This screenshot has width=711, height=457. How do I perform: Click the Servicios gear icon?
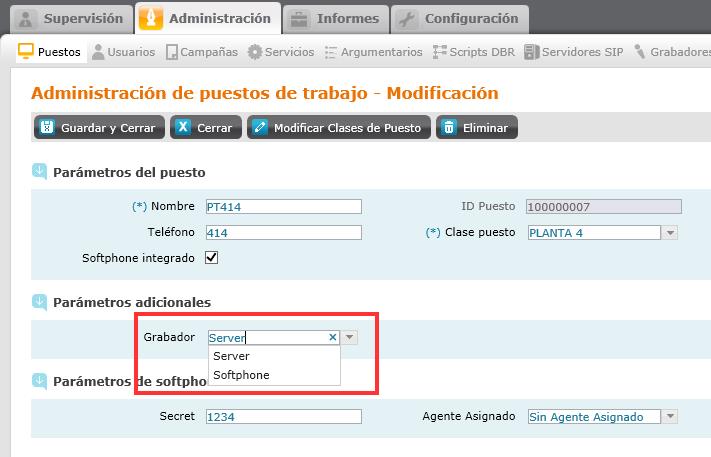(255, 52)
